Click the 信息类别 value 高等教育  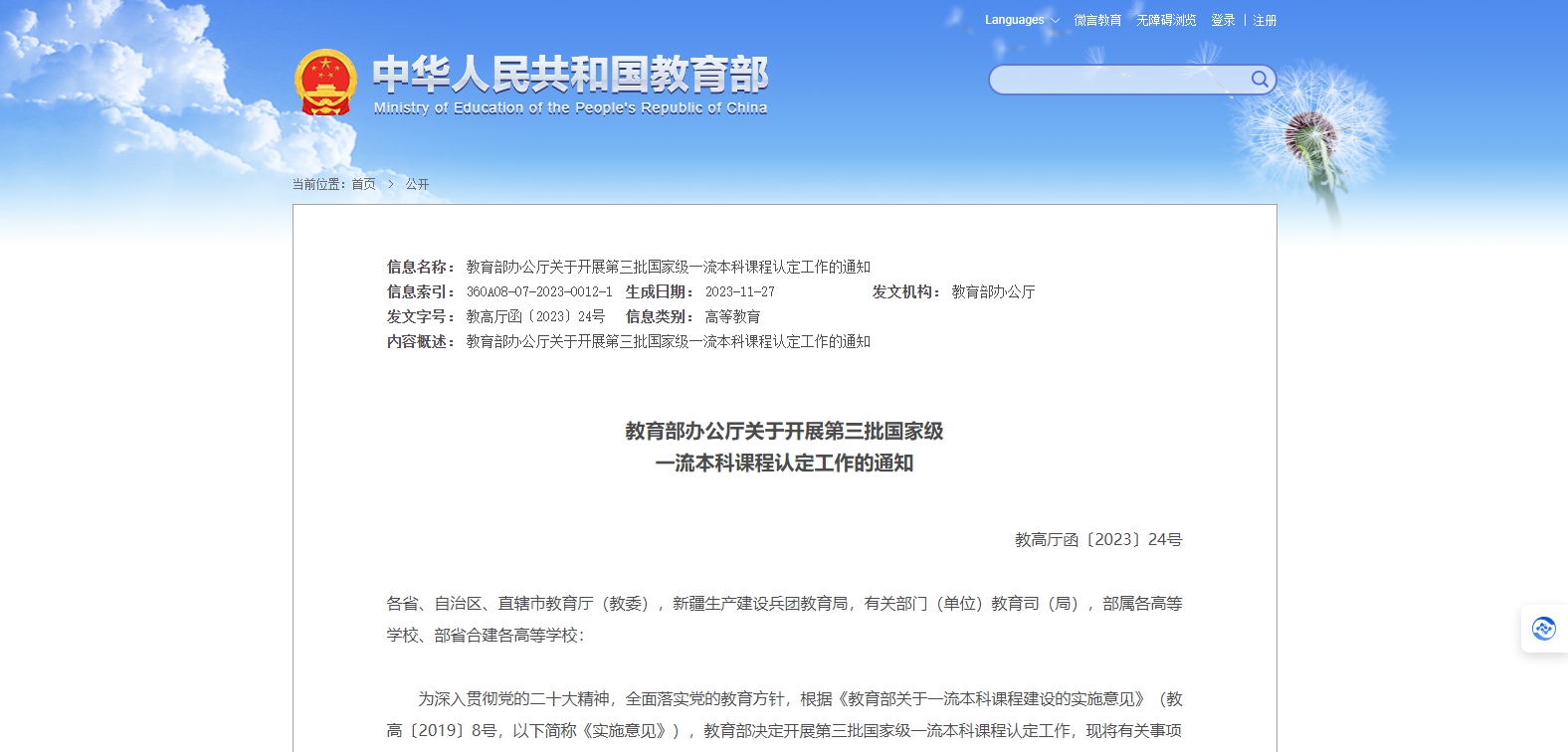click(x=732, y=316)
